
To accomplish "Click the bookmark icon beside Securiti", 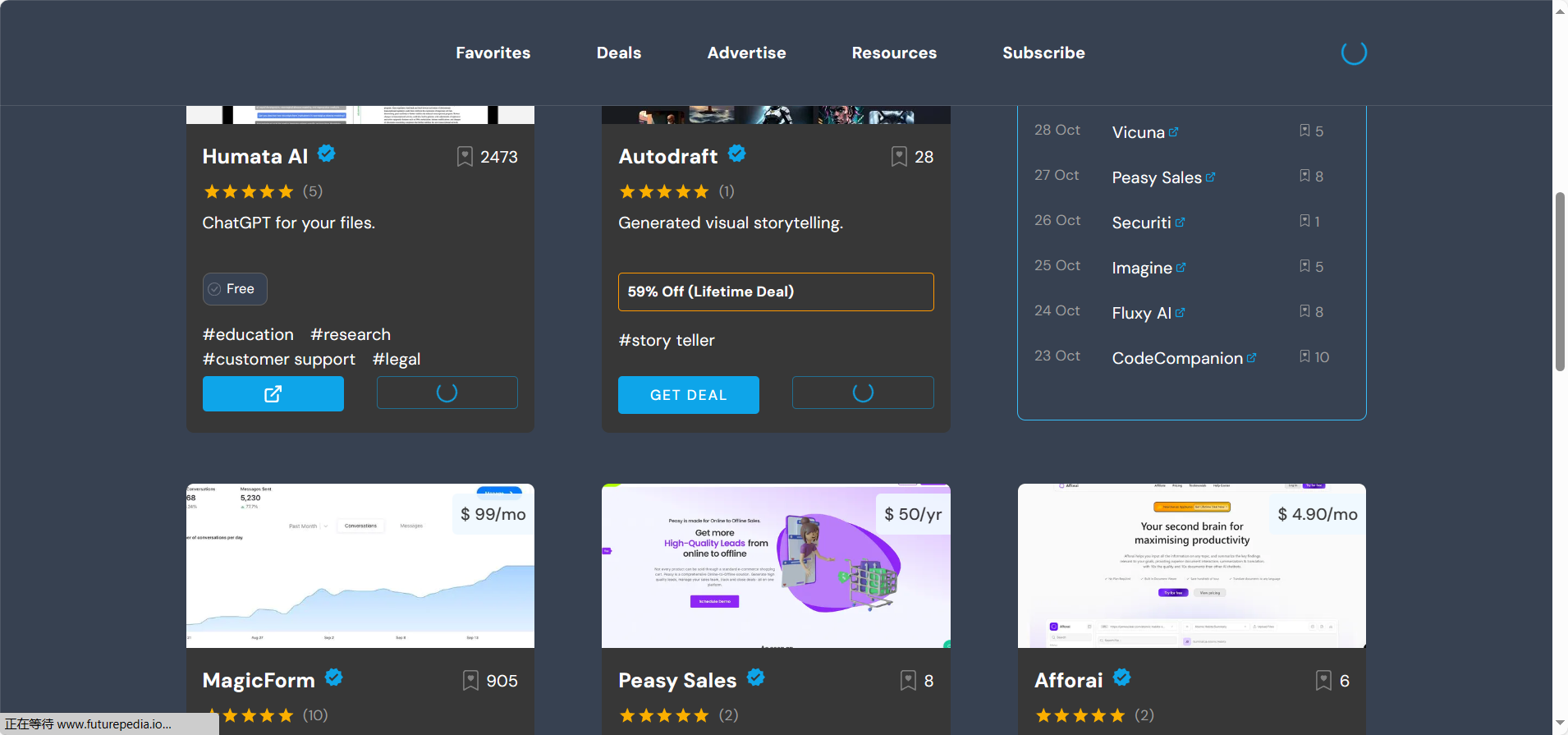I will (1304, 221).
